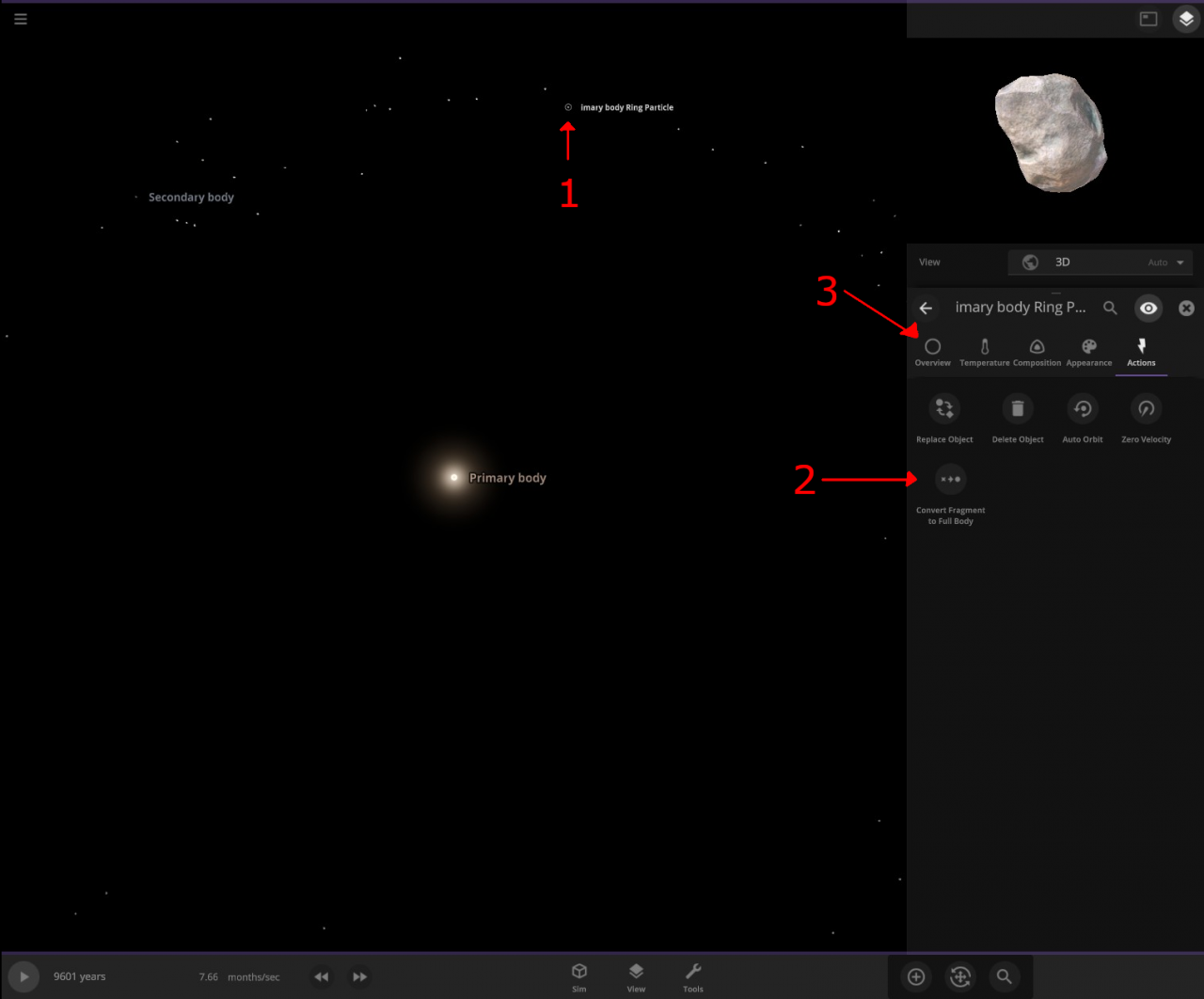Screen dimensions: 1204x999
Task: Toggle the eye visibility icon
Action: [x=1148, y=309]
